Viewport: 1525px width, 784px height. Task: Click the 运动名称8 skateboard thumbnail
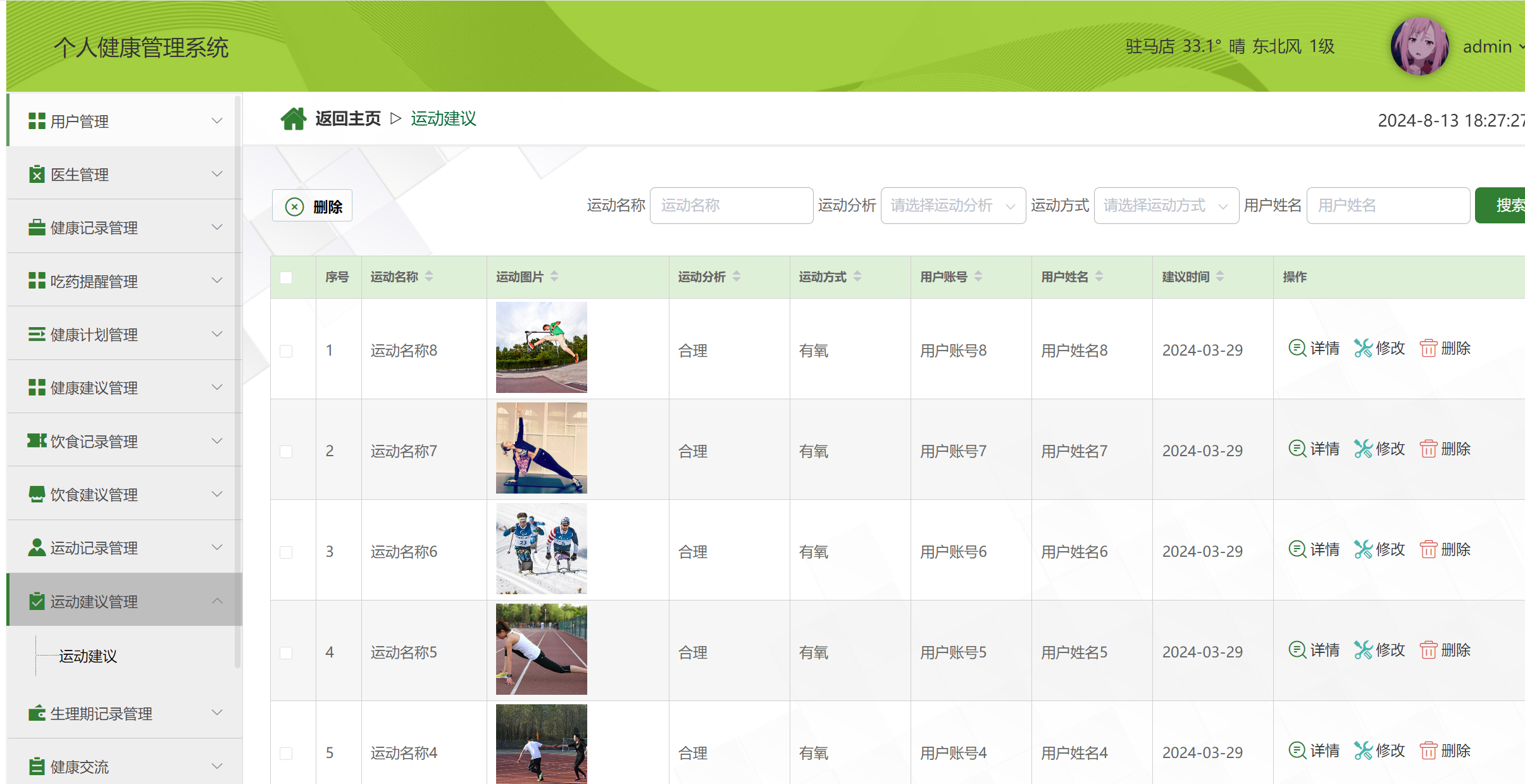[x=542, y=347]
